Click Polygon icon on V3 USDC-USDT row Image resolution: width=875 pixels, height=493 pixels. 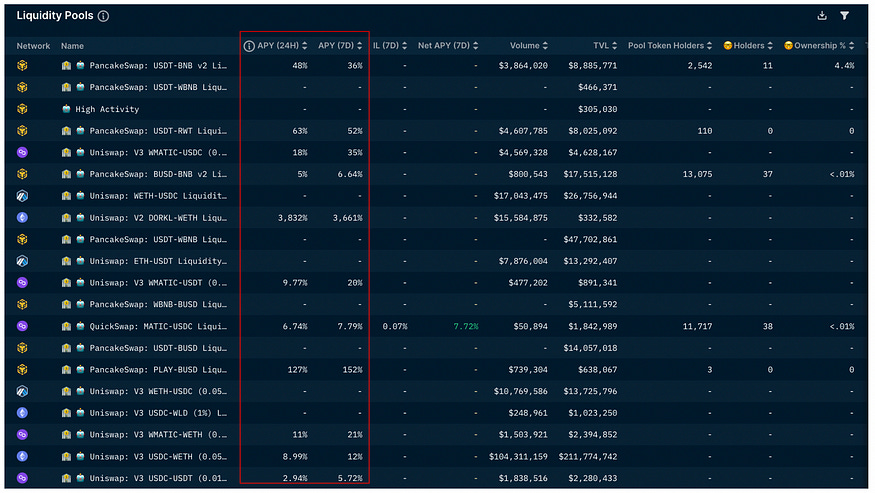click(x=22, y=478)
